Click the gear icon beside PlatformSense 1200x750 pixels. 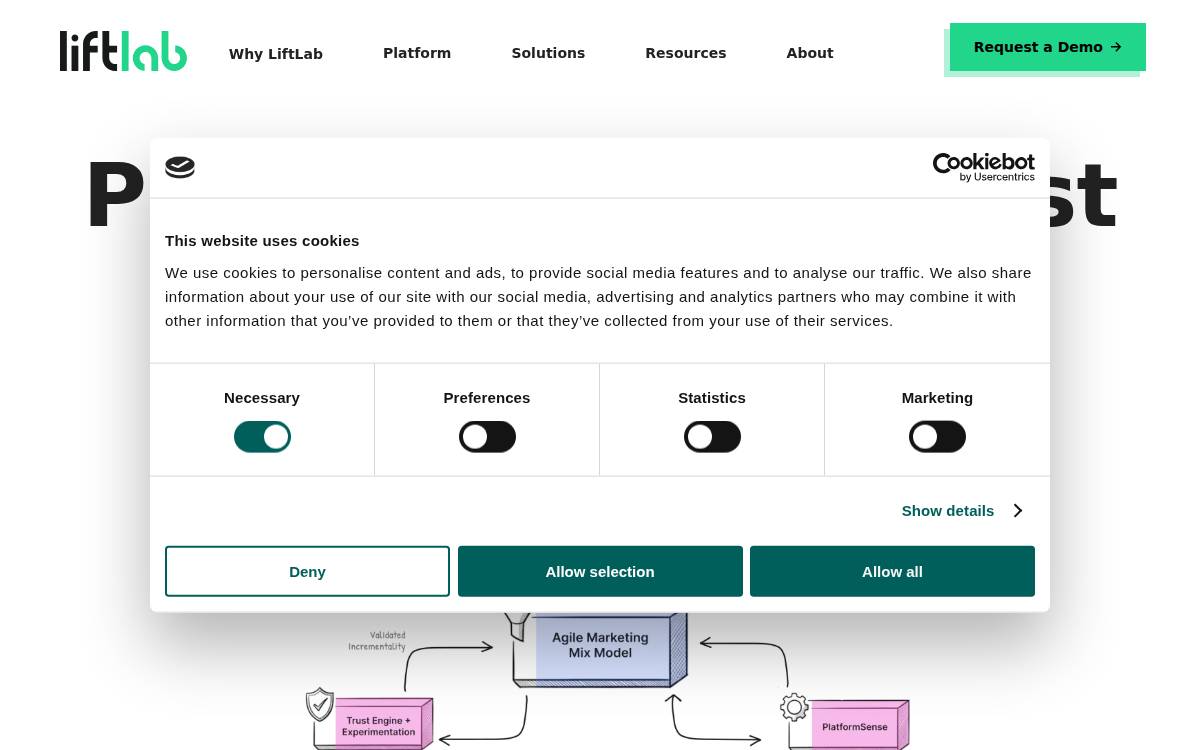pos(794,708)
